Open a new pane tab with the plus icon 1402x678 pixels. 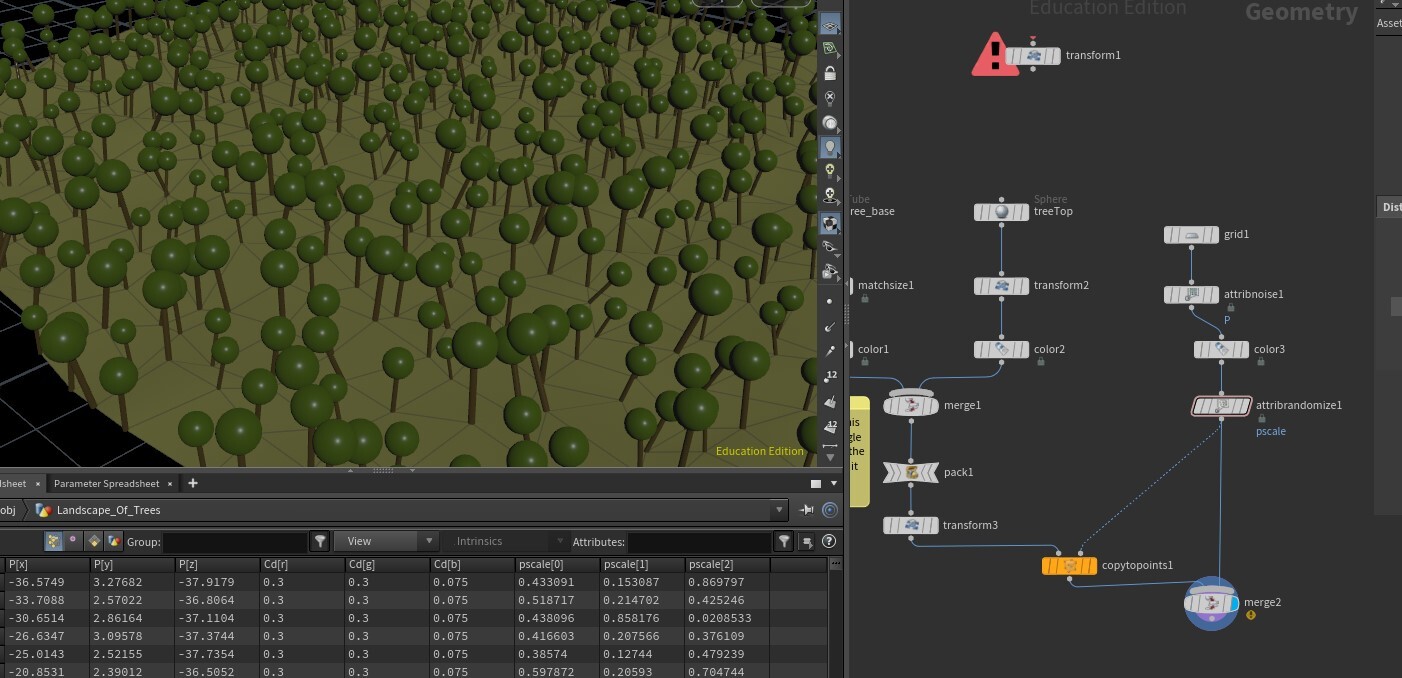[191, 483]
